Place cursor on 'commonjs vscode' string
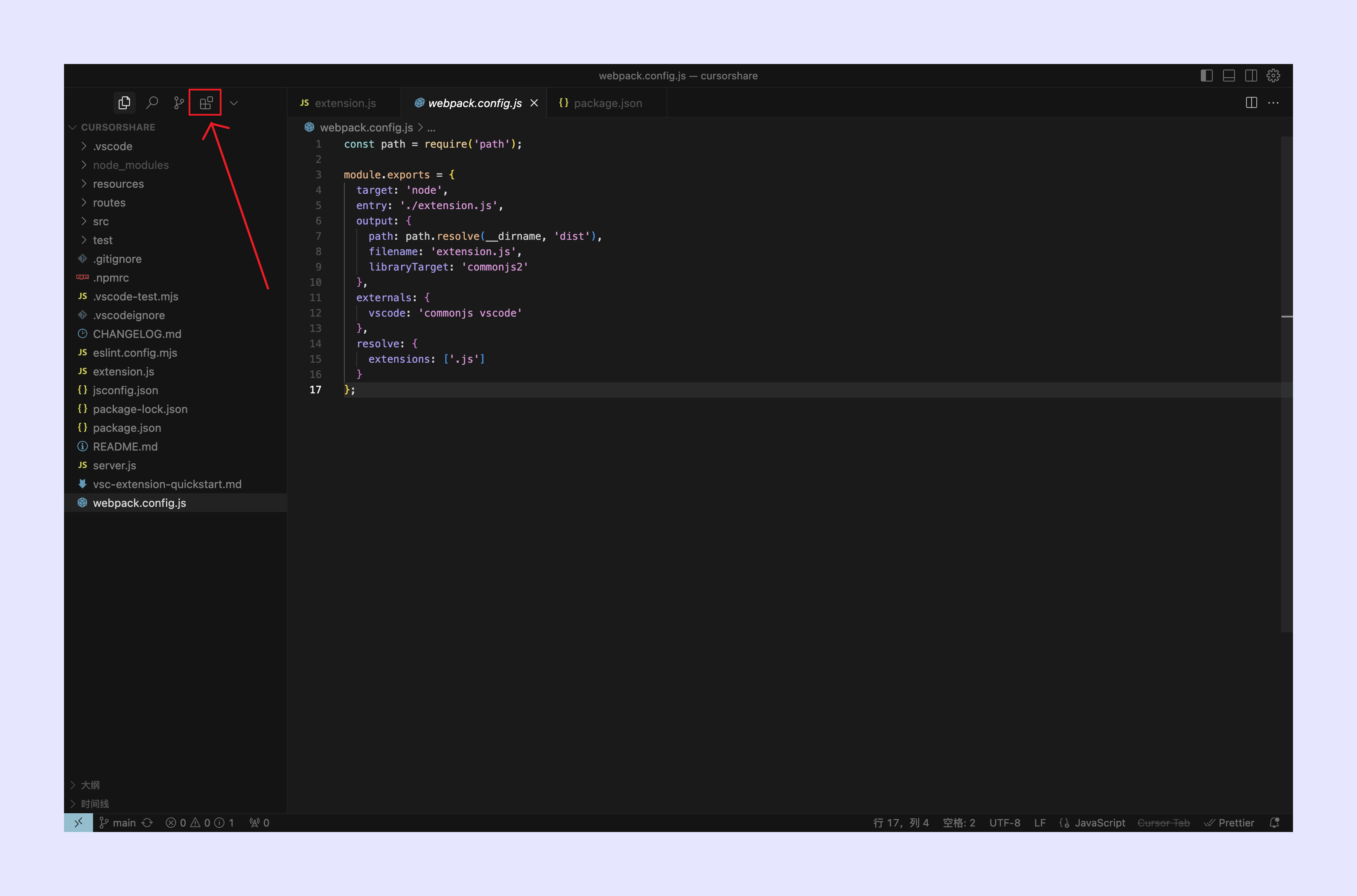Image resolution: width=1357 pixels, height=896 pixels. tap(470, 313)
